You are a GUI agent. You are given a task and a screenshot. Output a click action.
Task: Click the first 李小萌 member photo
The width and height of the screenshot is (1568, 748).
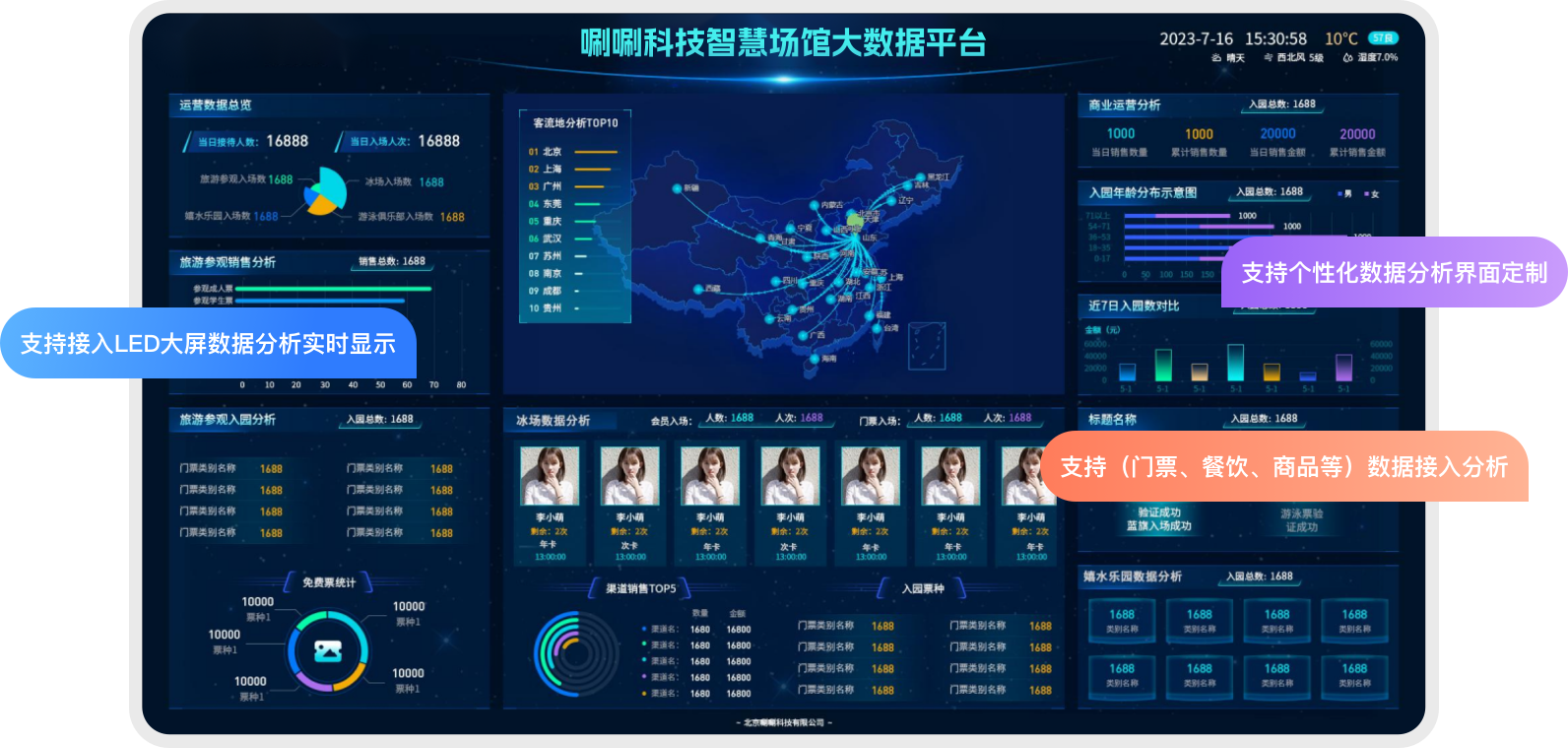(550, 476)
